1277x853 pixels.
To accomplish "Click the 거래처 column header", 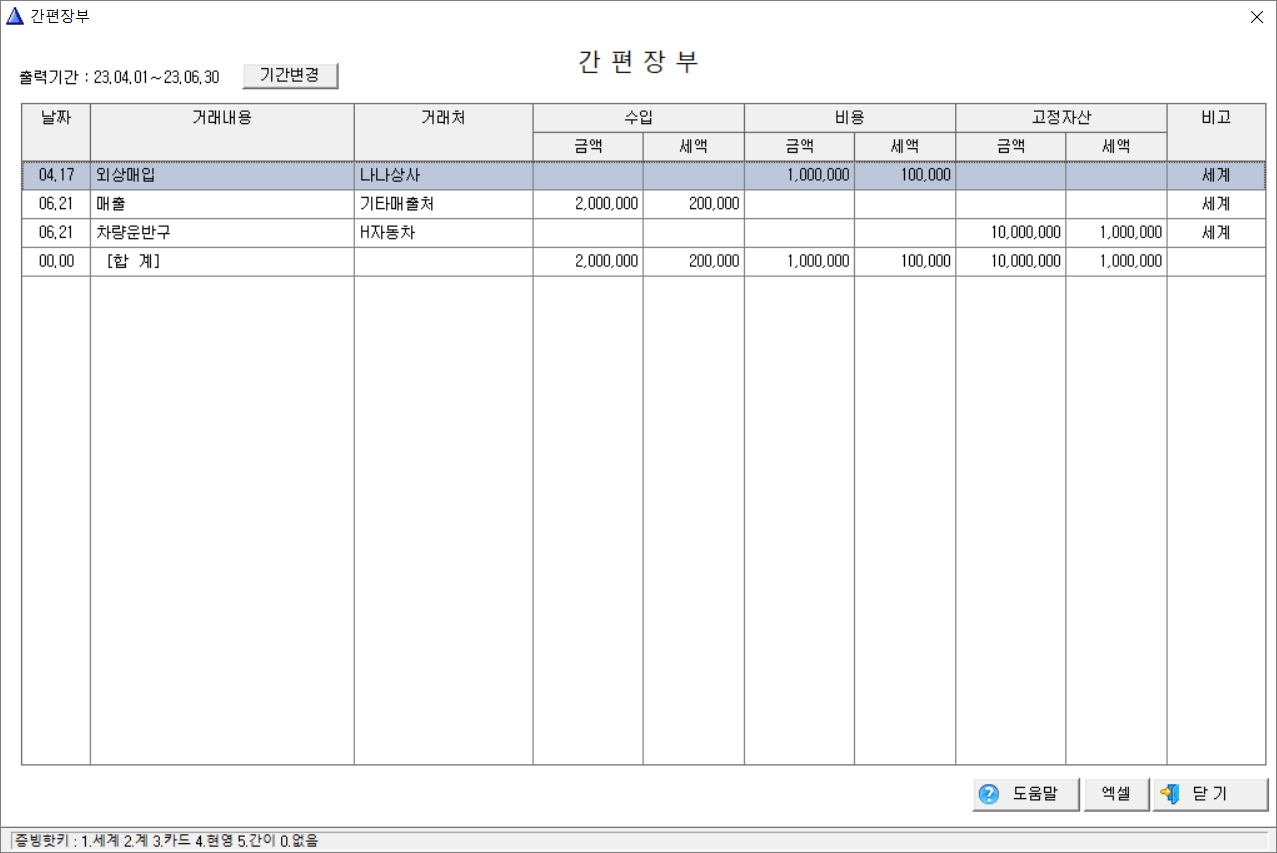I will tap(443, 131).
